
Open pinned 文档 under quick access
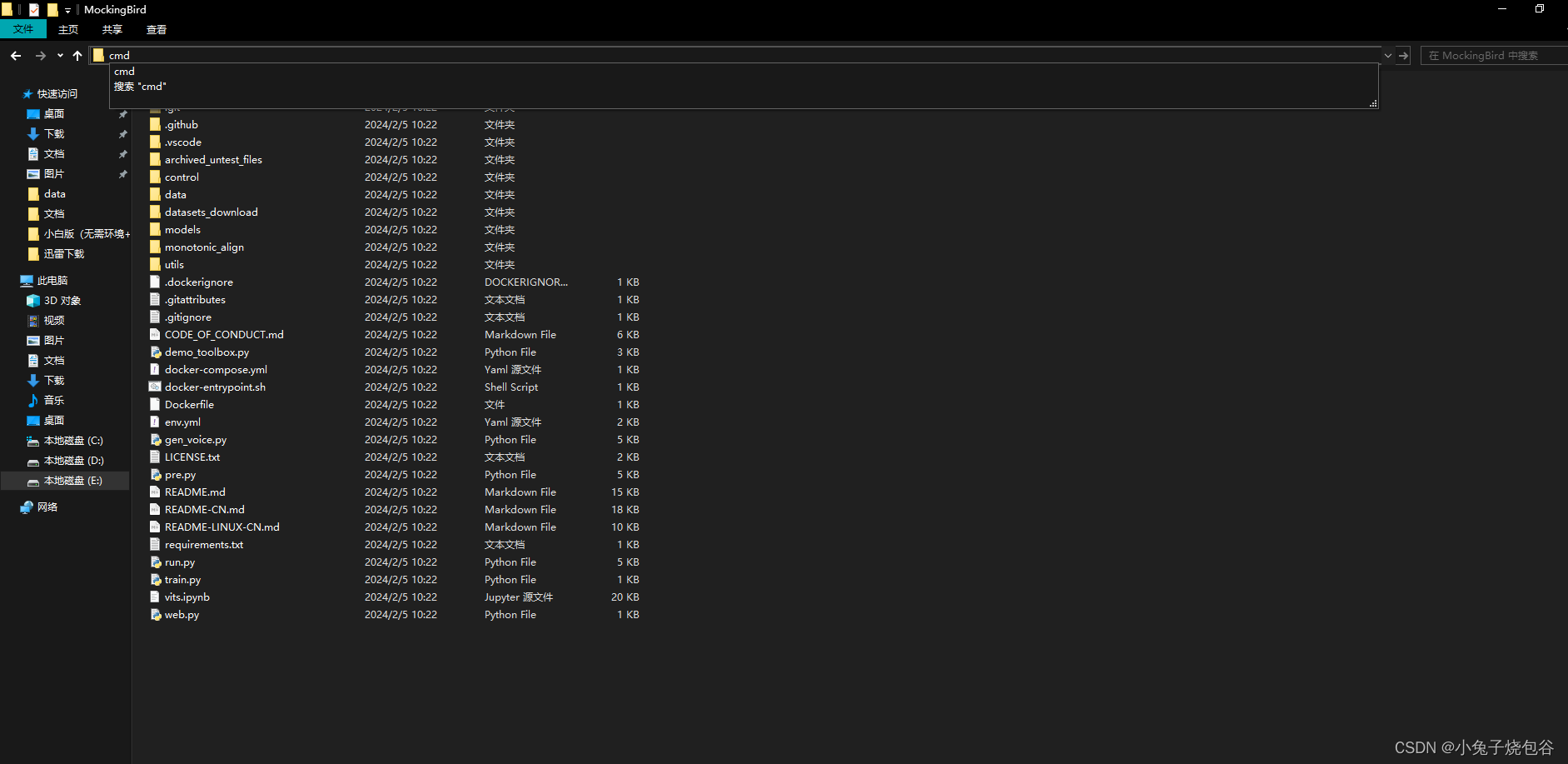tap(54, 154)
